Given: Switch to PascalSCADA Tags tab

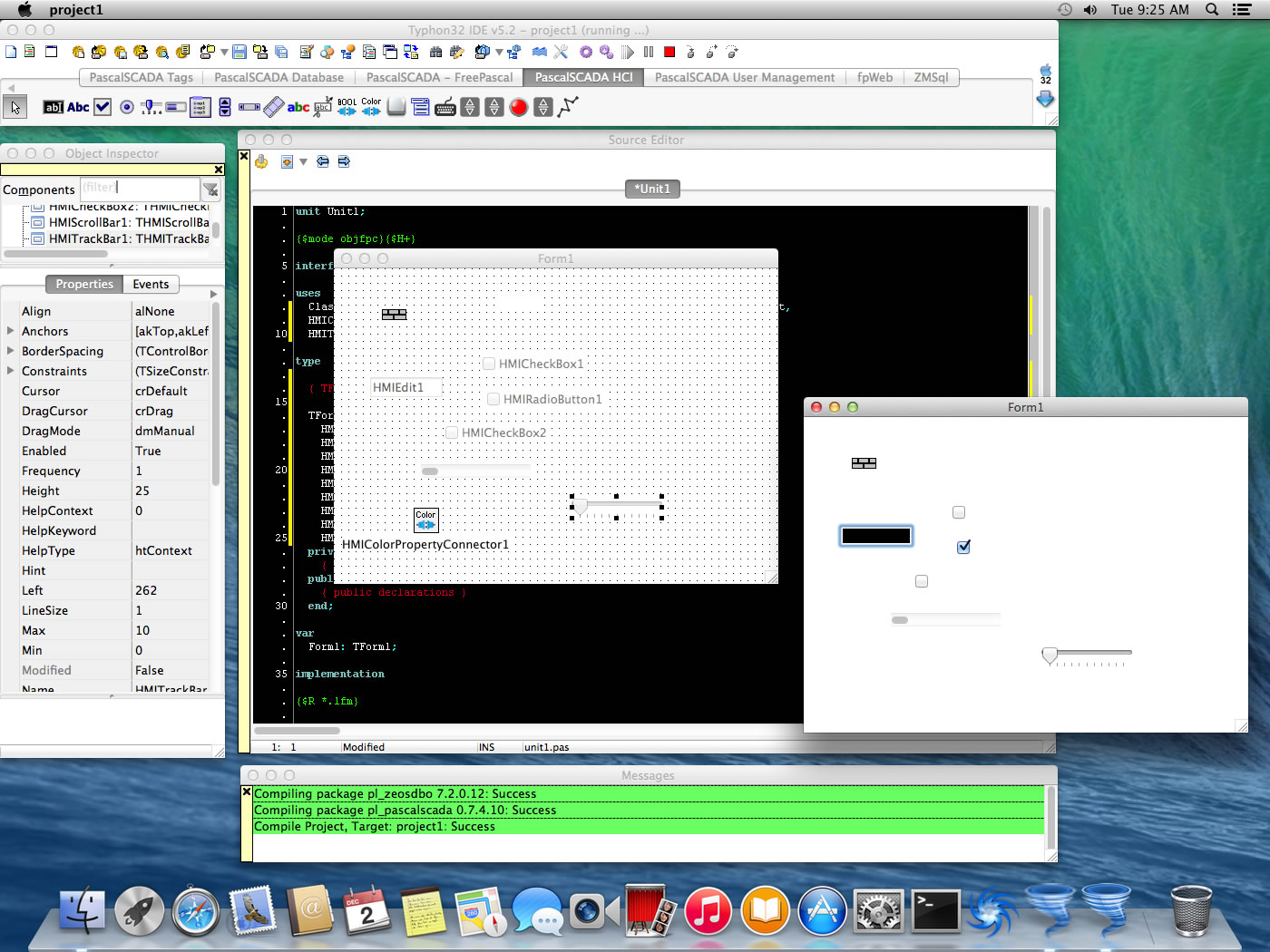Looking at the screenshot, I should [x=141, y=77].
